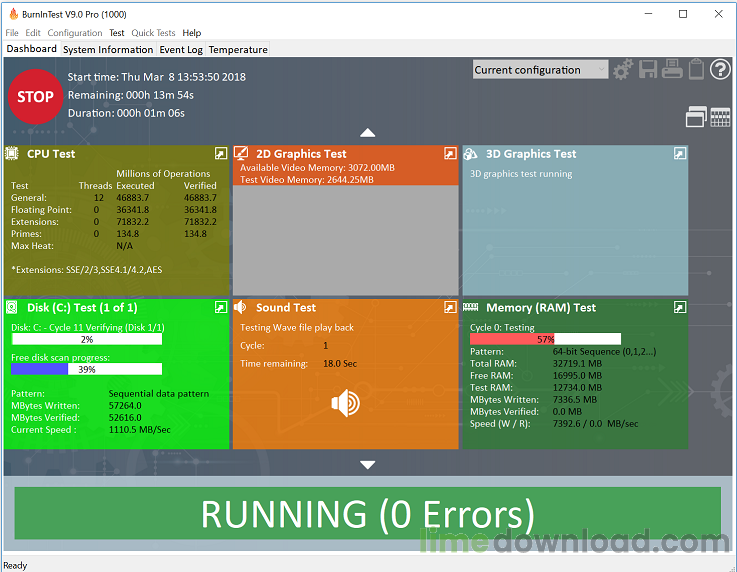This screenshot has height=572, width=737.
Task: Click the print results icon
Action: tap(672, 70)
